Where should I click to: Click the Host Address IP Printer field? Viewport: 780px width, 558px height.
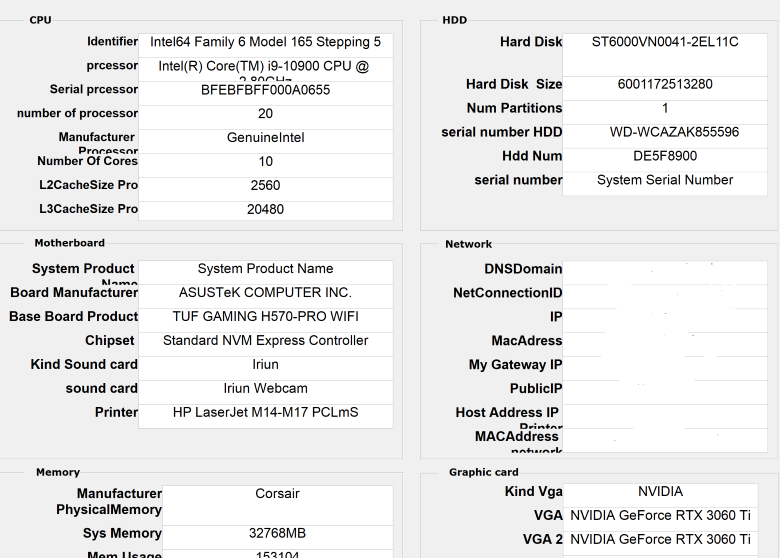(x=665, y=416)
